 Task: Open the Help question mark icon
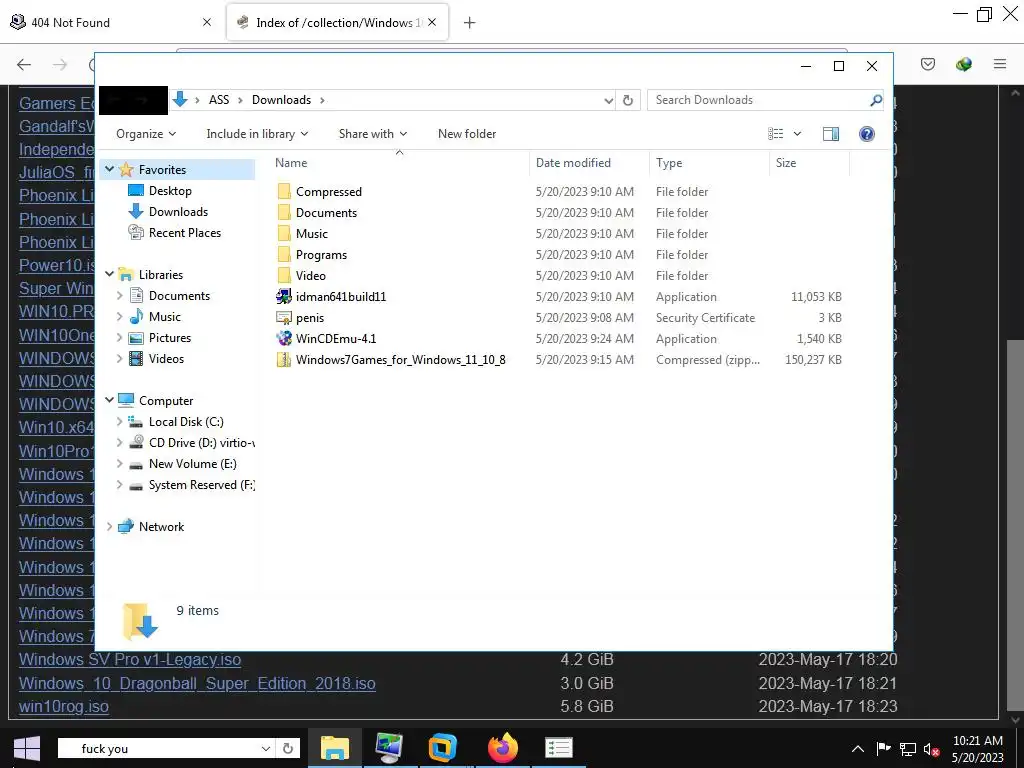(x=867, y=134)
